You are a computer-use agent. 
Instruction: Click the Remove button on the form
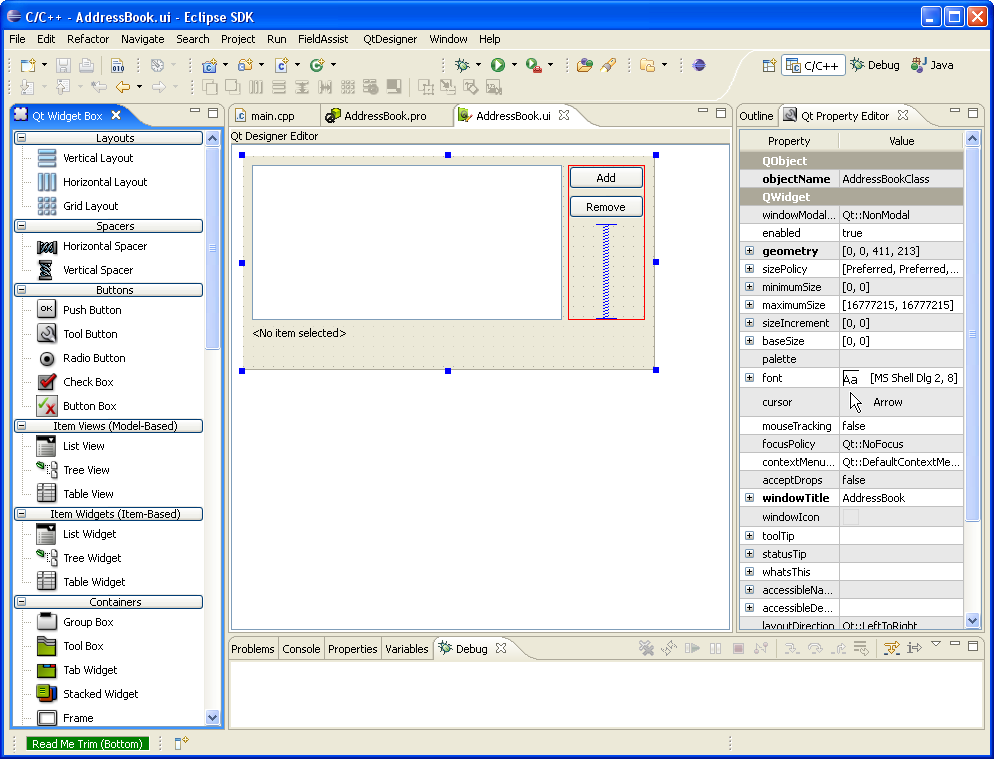(x=606, y=207)
